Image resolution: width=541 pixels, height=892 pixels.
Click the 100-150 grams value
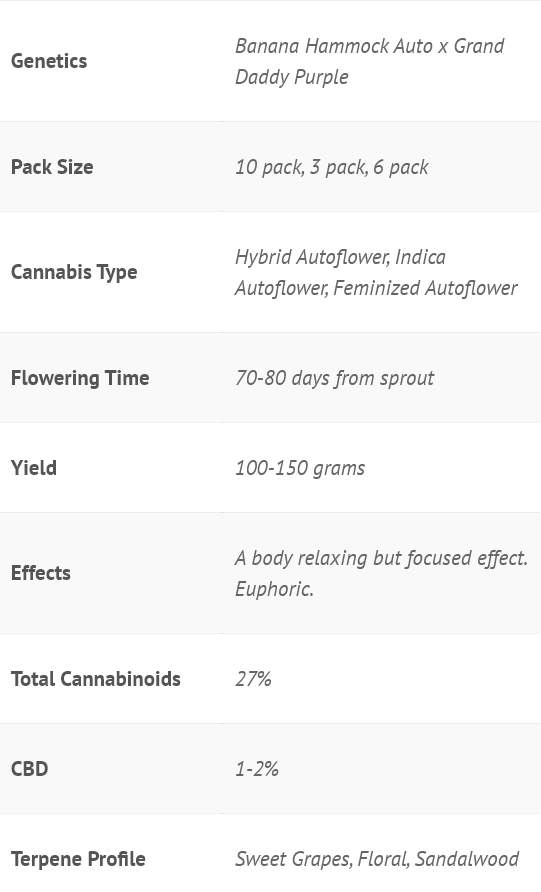(300, 468)
